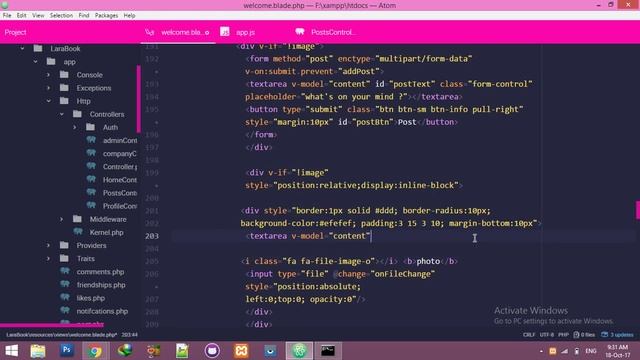Switch to Atom in taskbar
Image resolution: width=640 pixels, height=360 pixels.
[299, 351]
